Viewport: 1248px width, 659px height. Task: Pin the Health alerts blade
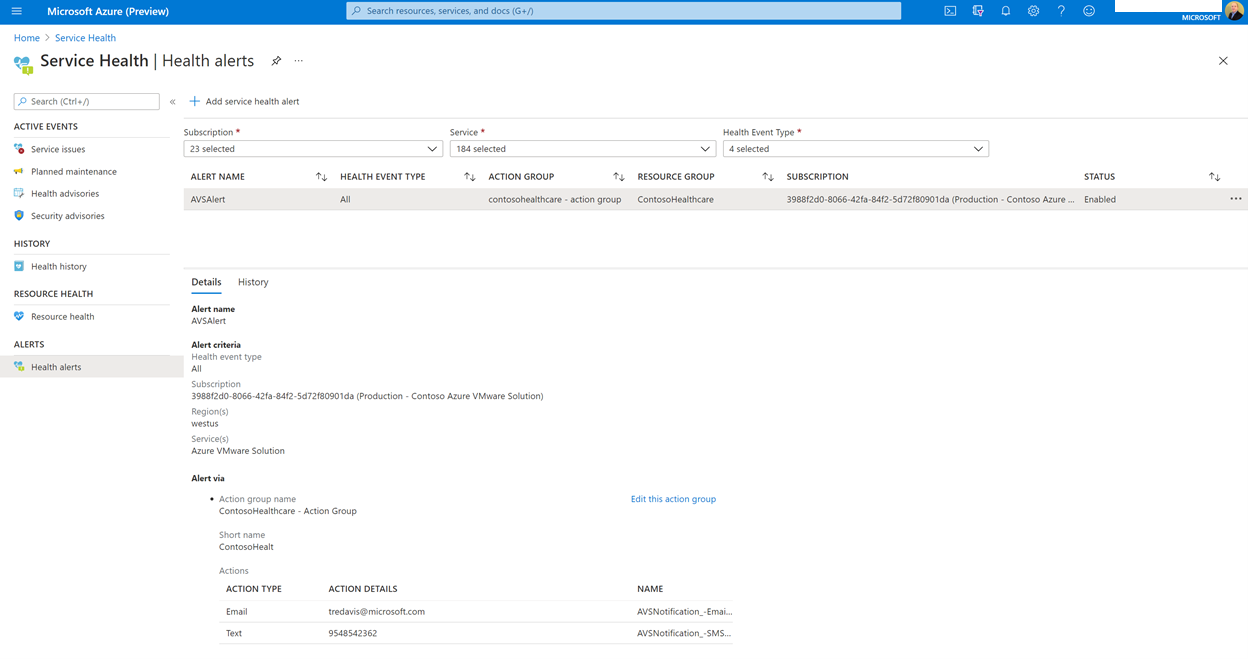click(x=276, y=61)
